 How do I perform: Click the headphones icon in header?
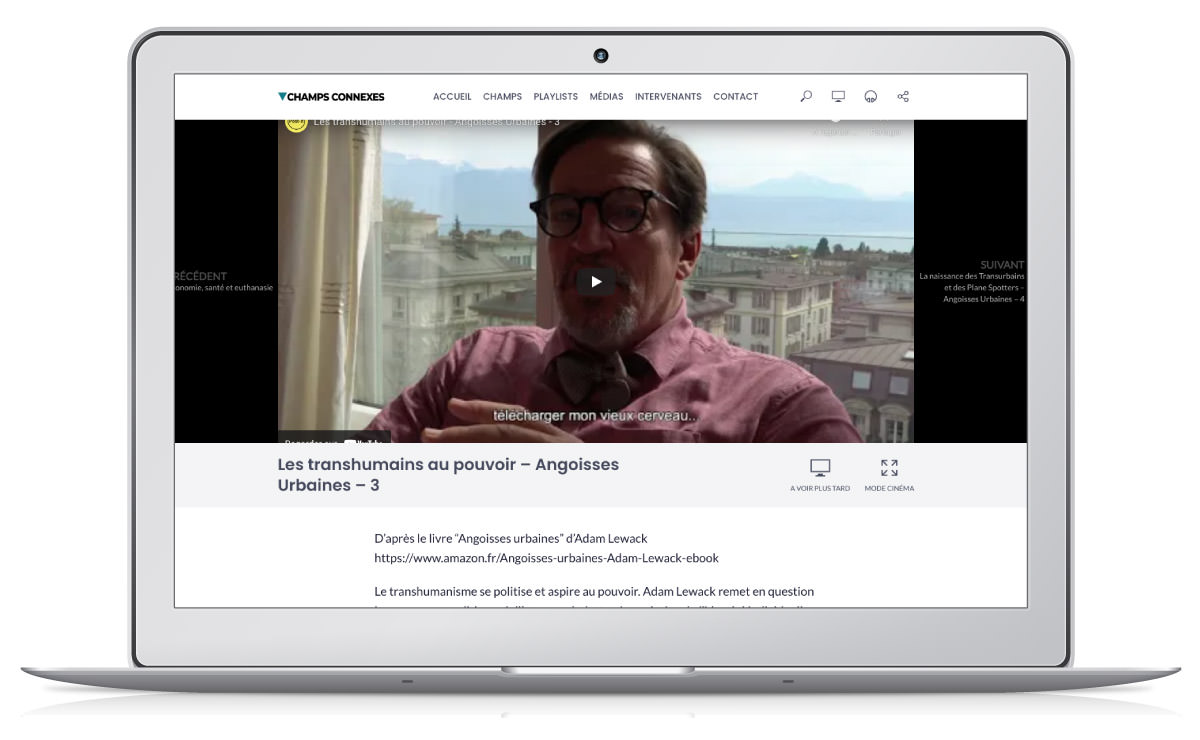pos(871,96)
